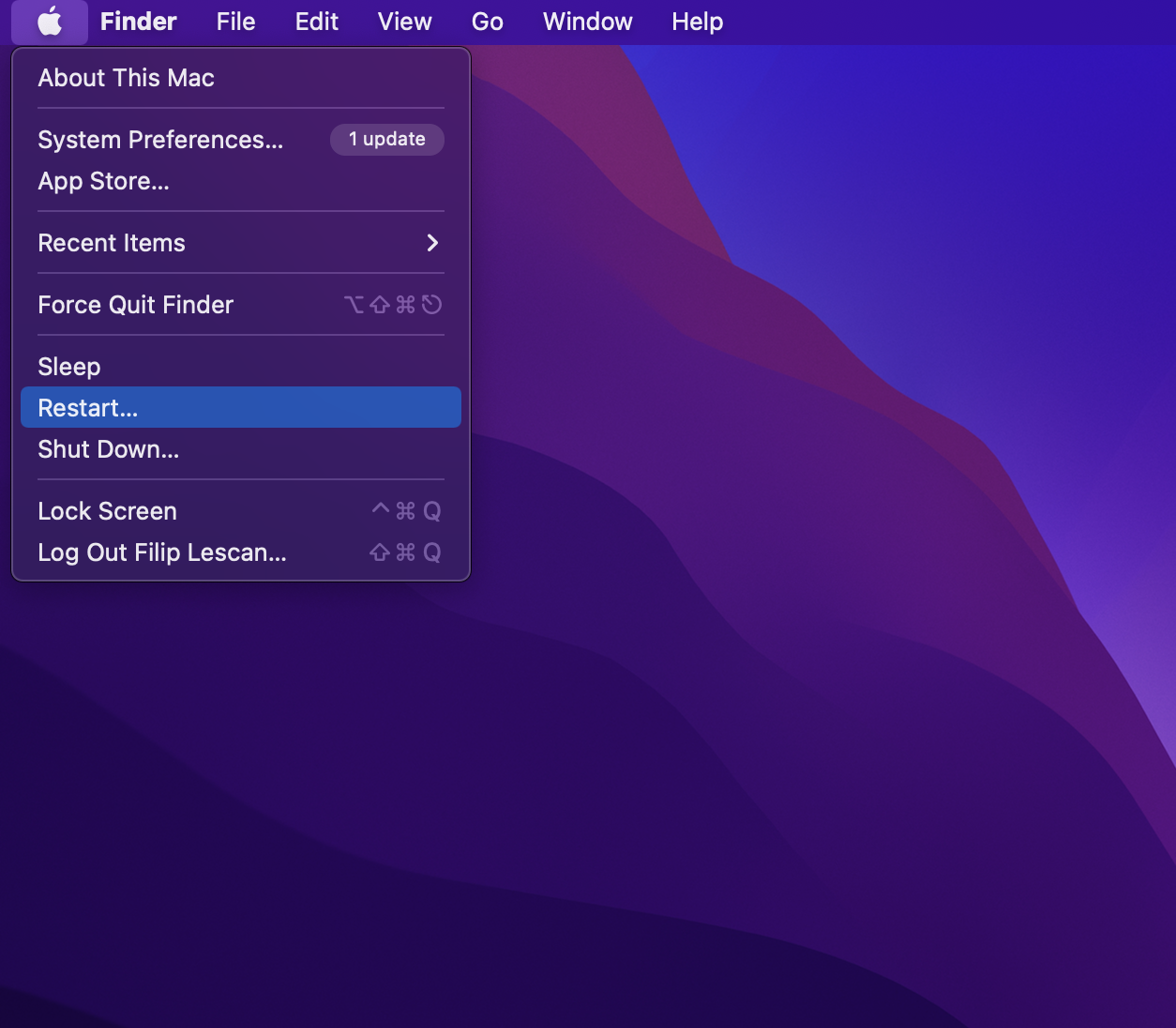Select Force Quit Finder
The image size is (1176, 1028).
click(241, 305)
